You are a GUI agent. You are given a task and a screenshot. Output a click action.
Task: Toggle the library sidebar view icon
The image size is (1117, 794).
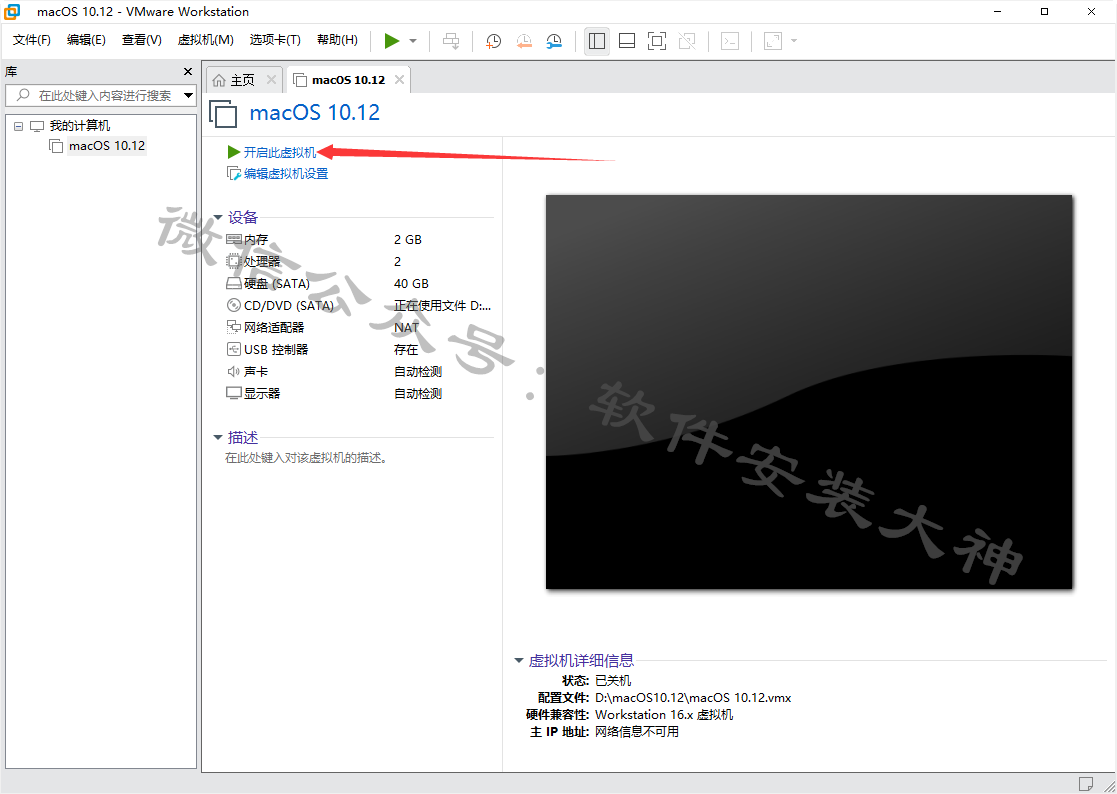click(597, 41)
